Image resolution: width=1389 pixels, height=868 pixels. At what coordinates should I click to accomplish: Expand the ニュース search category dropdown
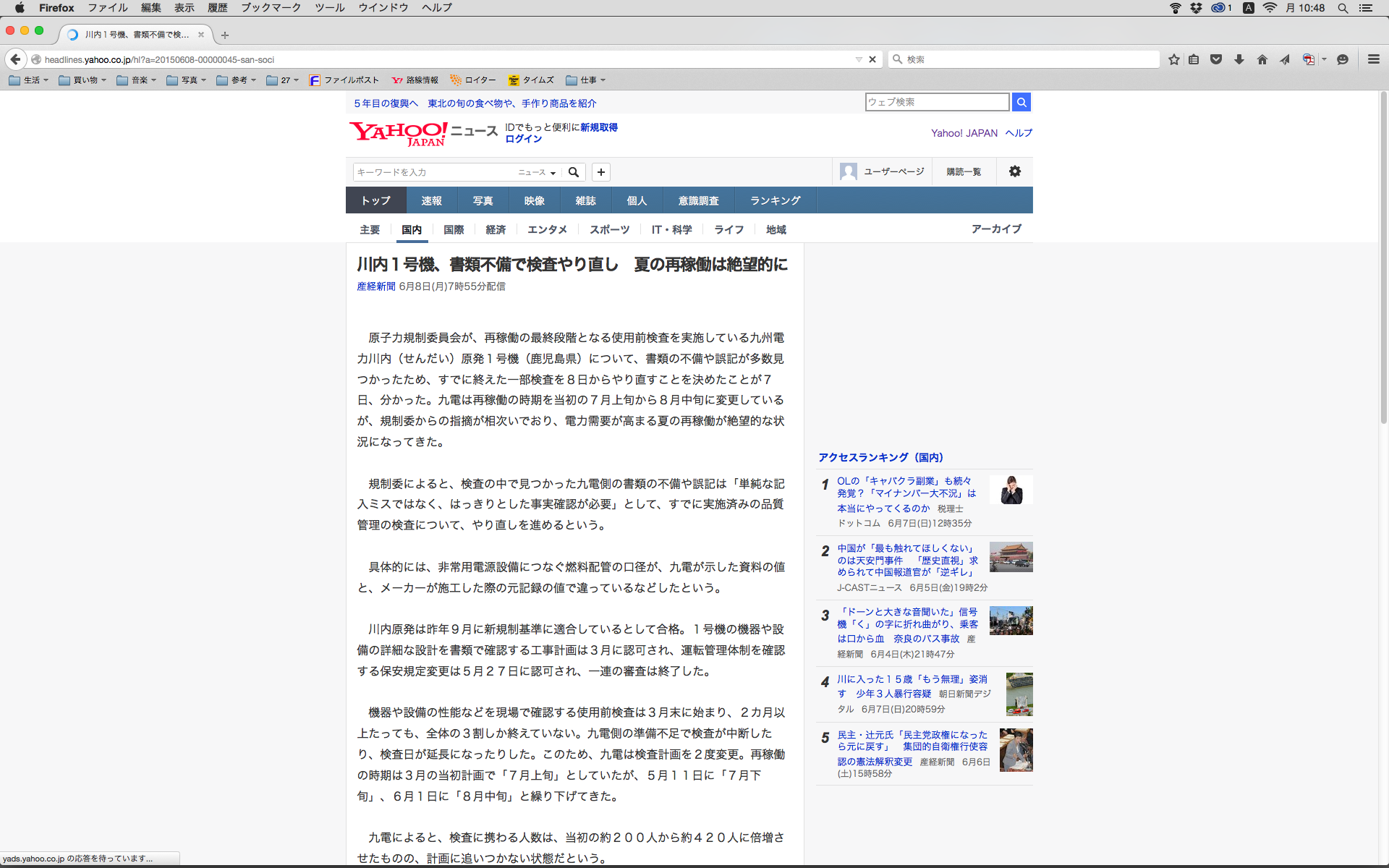click(x=537, y=172)
